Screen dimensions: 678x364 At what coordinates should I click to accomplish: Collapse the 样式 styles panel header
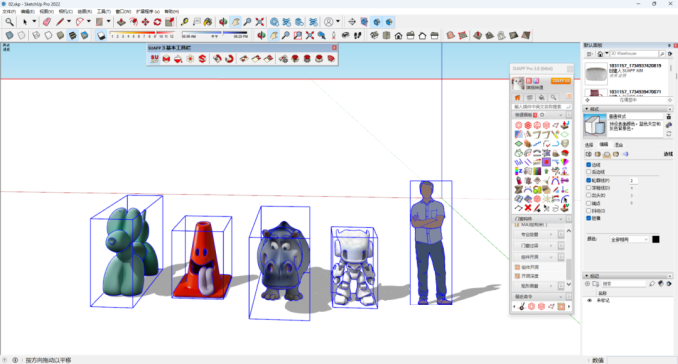point(628,109)
